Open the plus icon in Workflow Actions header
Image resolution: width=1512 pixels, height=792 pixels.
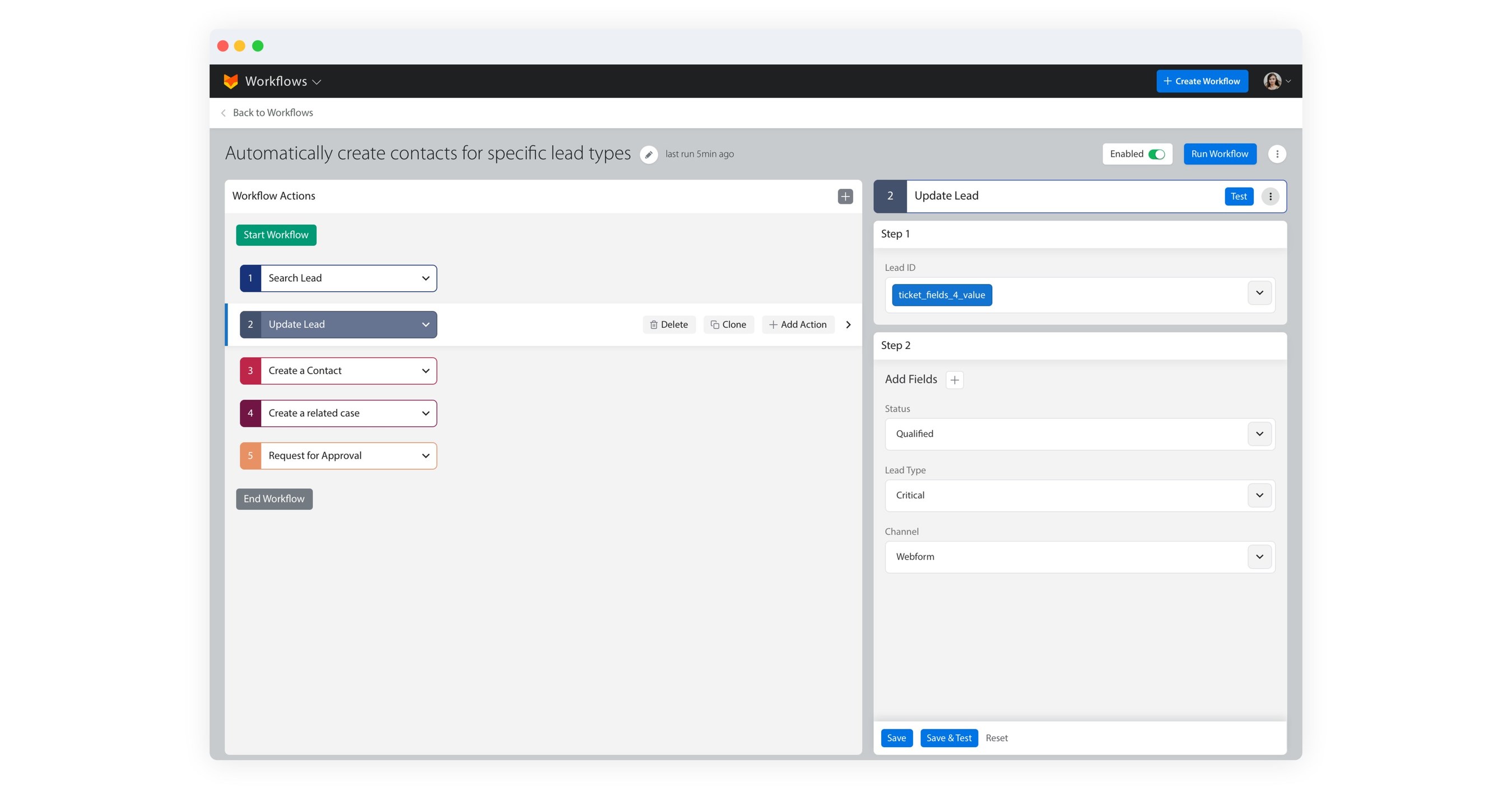(844, 196)
